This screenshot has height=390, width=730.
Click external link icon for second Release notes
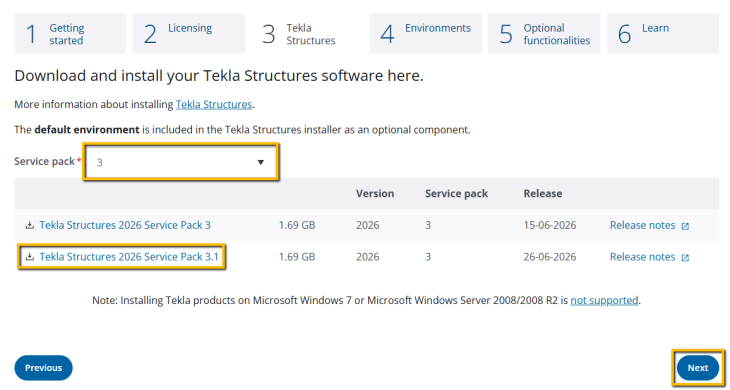click(x=685, y=257)
